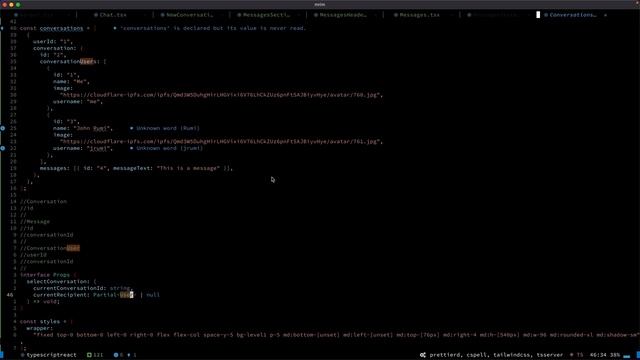Click the 'Unknown word (Rumi)' diagnostic text
640x360 pixels.
pos(168,128)
